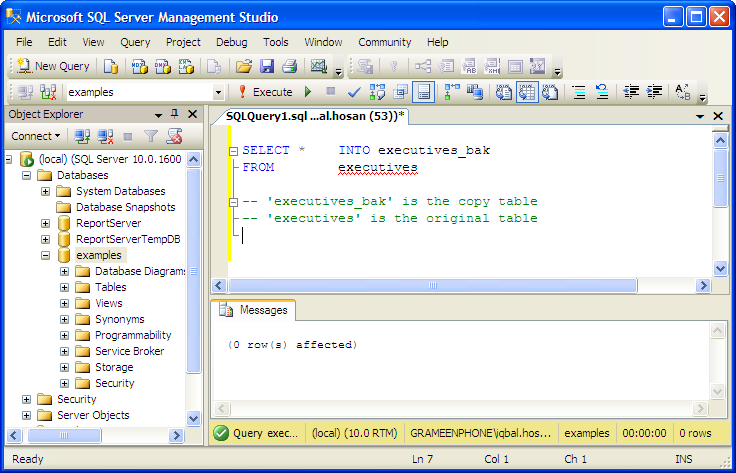Toggle Object Explorer auto-hide pin
The height and width of the screenshot is (473, 736).
[x=174, y=114]
